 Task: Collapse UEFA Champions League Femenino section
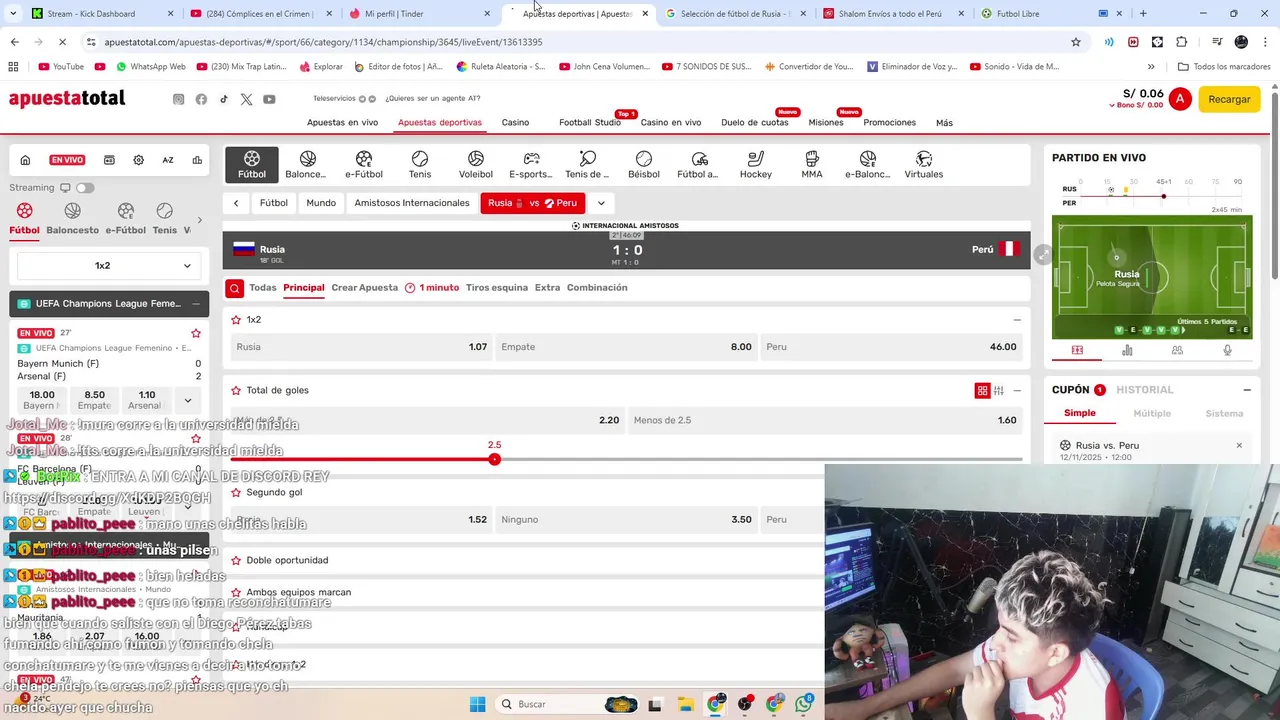click(x=196, y=304)
